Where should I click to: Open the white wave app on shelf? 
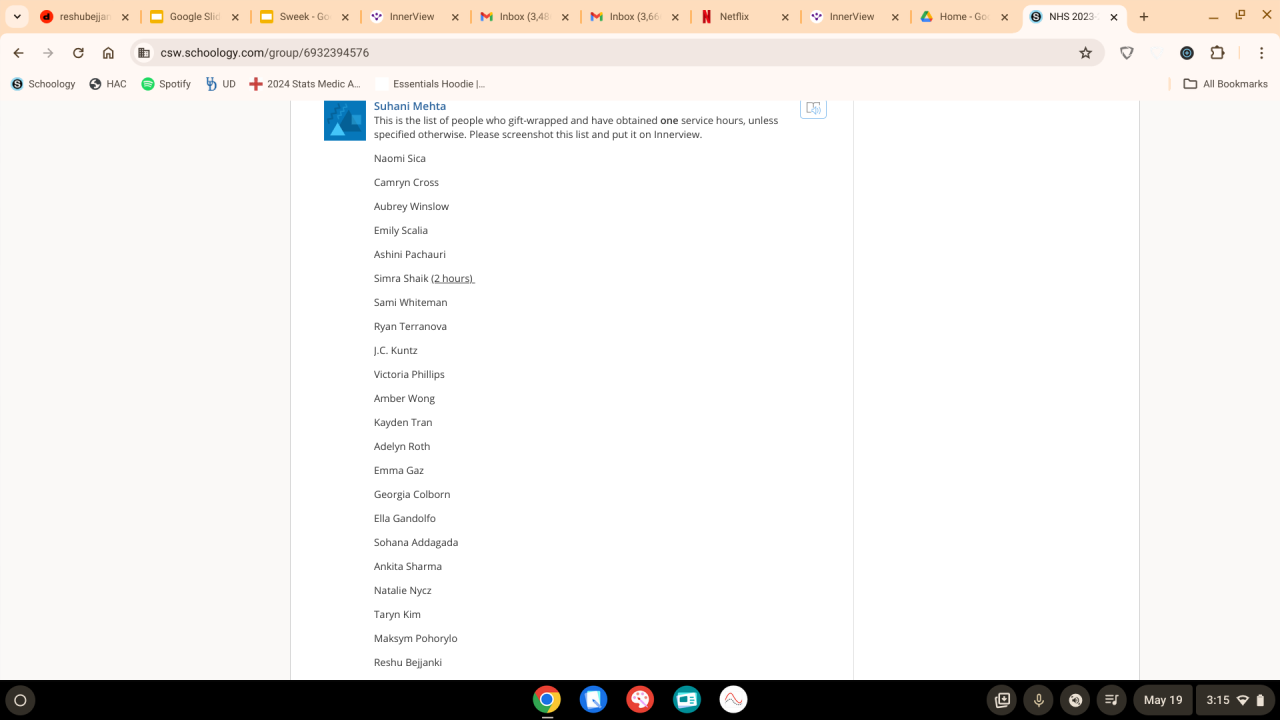click(733, 700)
